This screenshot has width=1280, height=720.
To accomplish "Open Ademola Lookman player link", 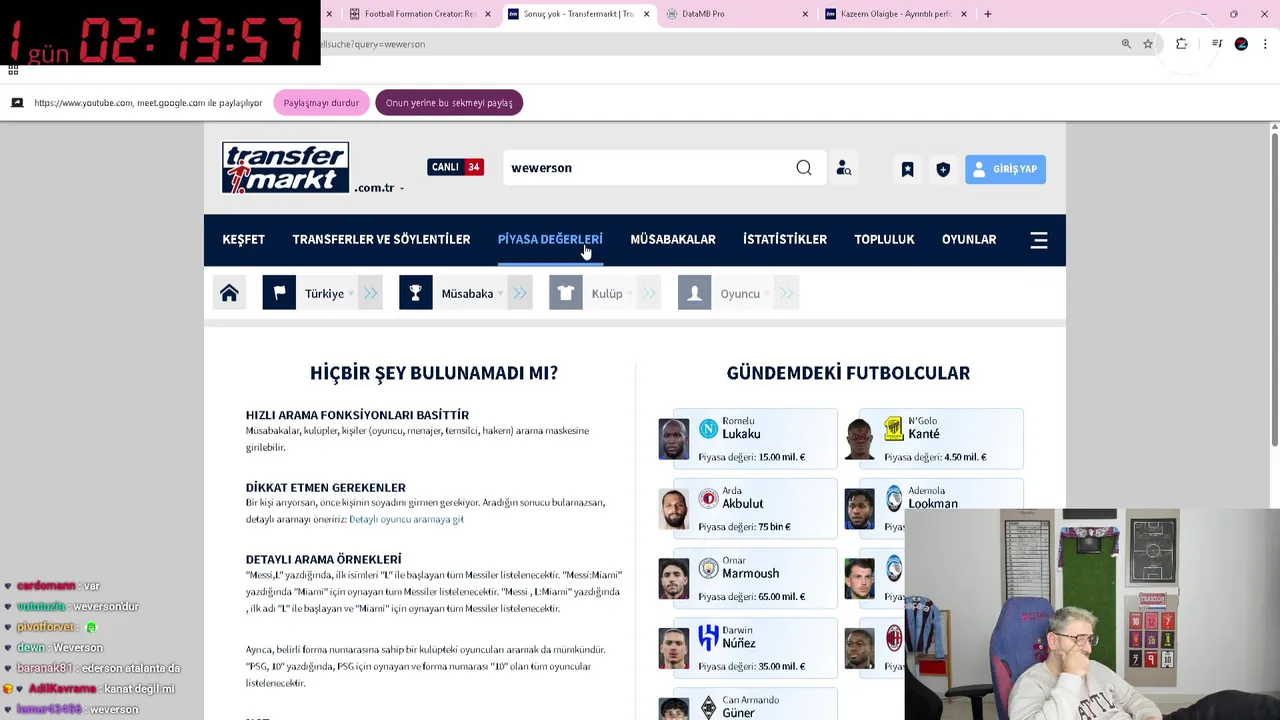I will 933,498.
